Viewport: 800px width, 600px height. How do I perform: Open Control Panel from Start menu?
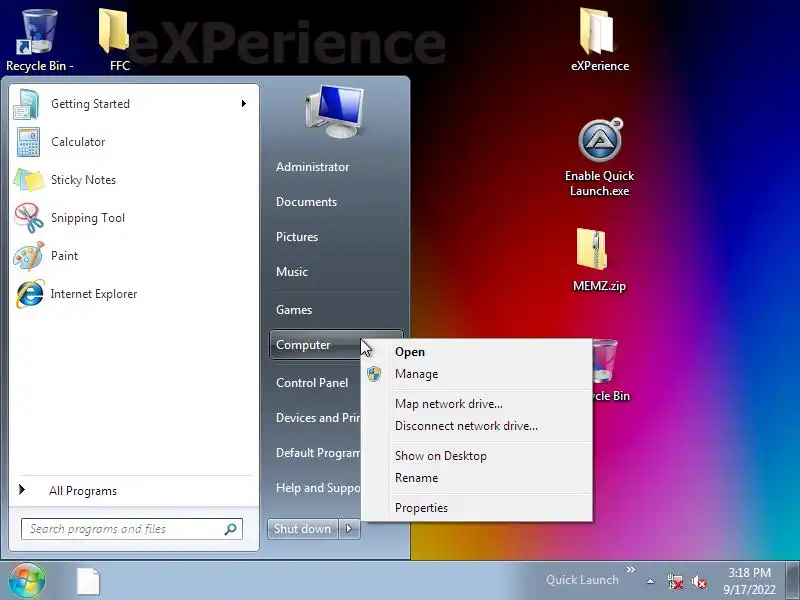(x=312, y=383)
